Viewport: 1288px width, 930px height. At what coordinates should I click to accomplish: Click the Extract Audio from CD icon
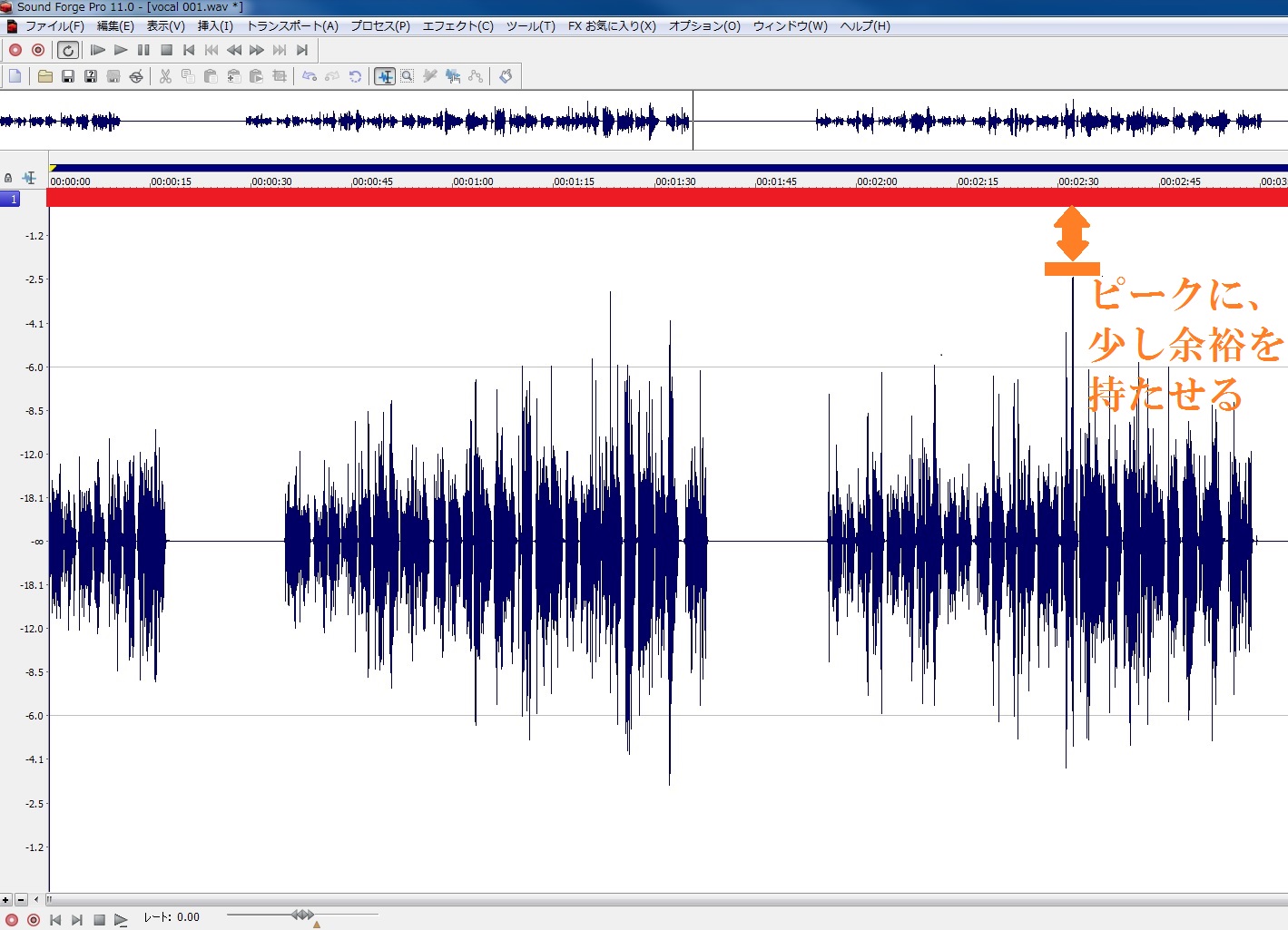[x=136, y=76]
